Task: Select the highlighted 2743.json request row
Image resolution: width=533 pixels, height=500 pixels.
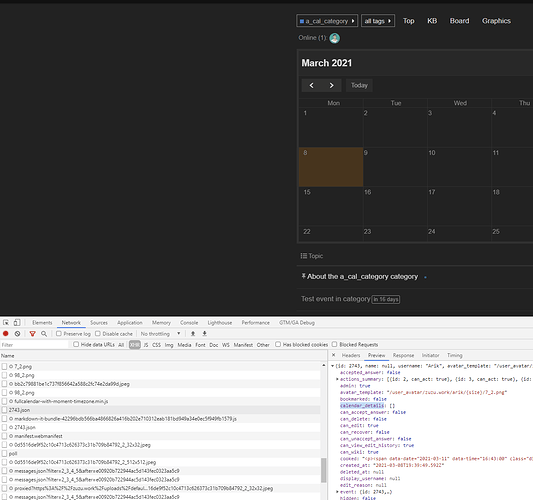Action: tap(160, 410)
